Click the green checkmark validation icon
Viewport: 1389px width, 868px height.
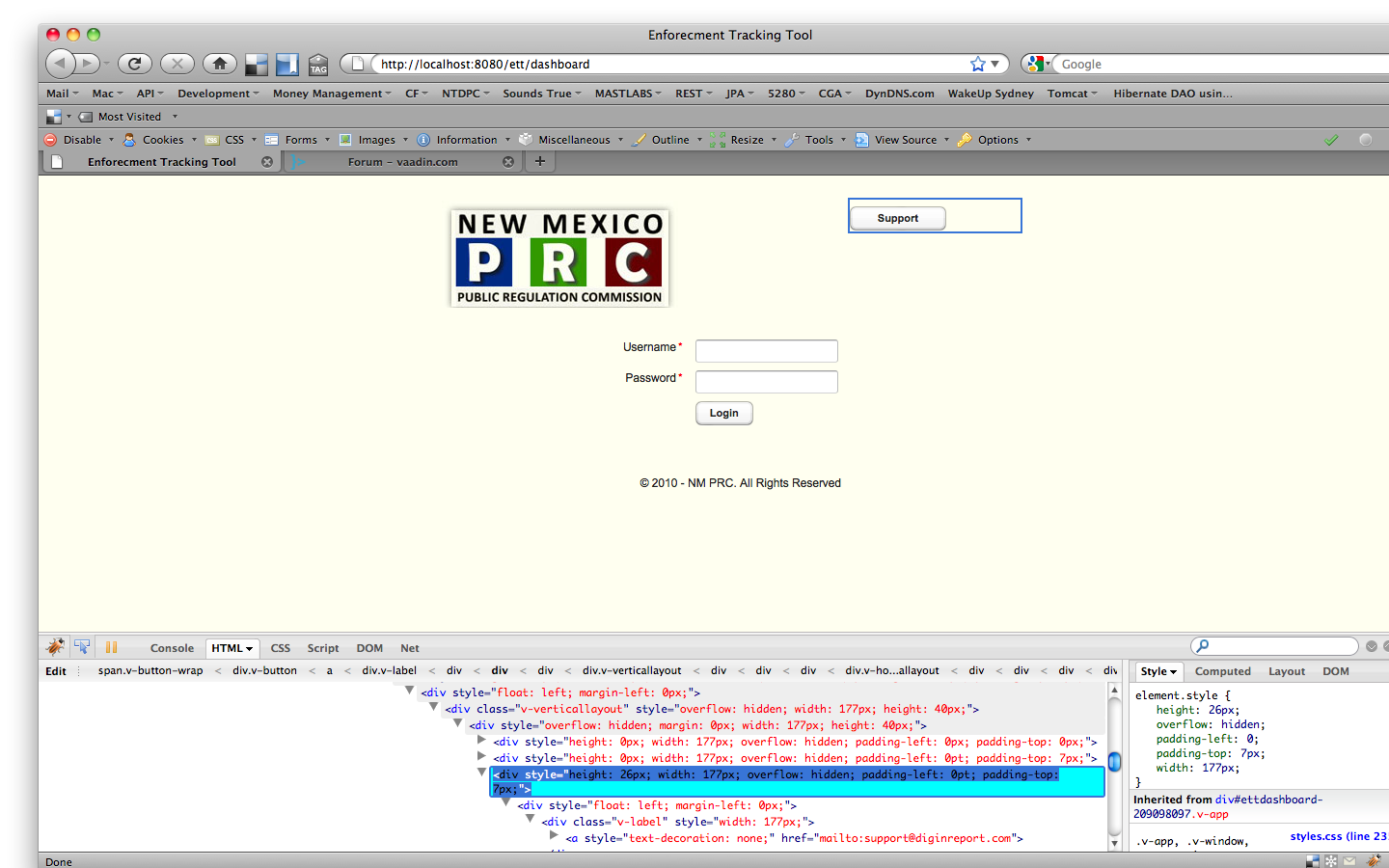click(x=1331, y=140)
